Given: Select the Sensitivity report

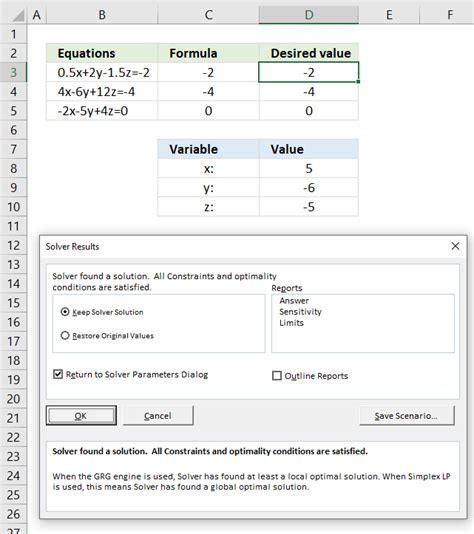Looking at the screenshot, I should coord(300,312).
